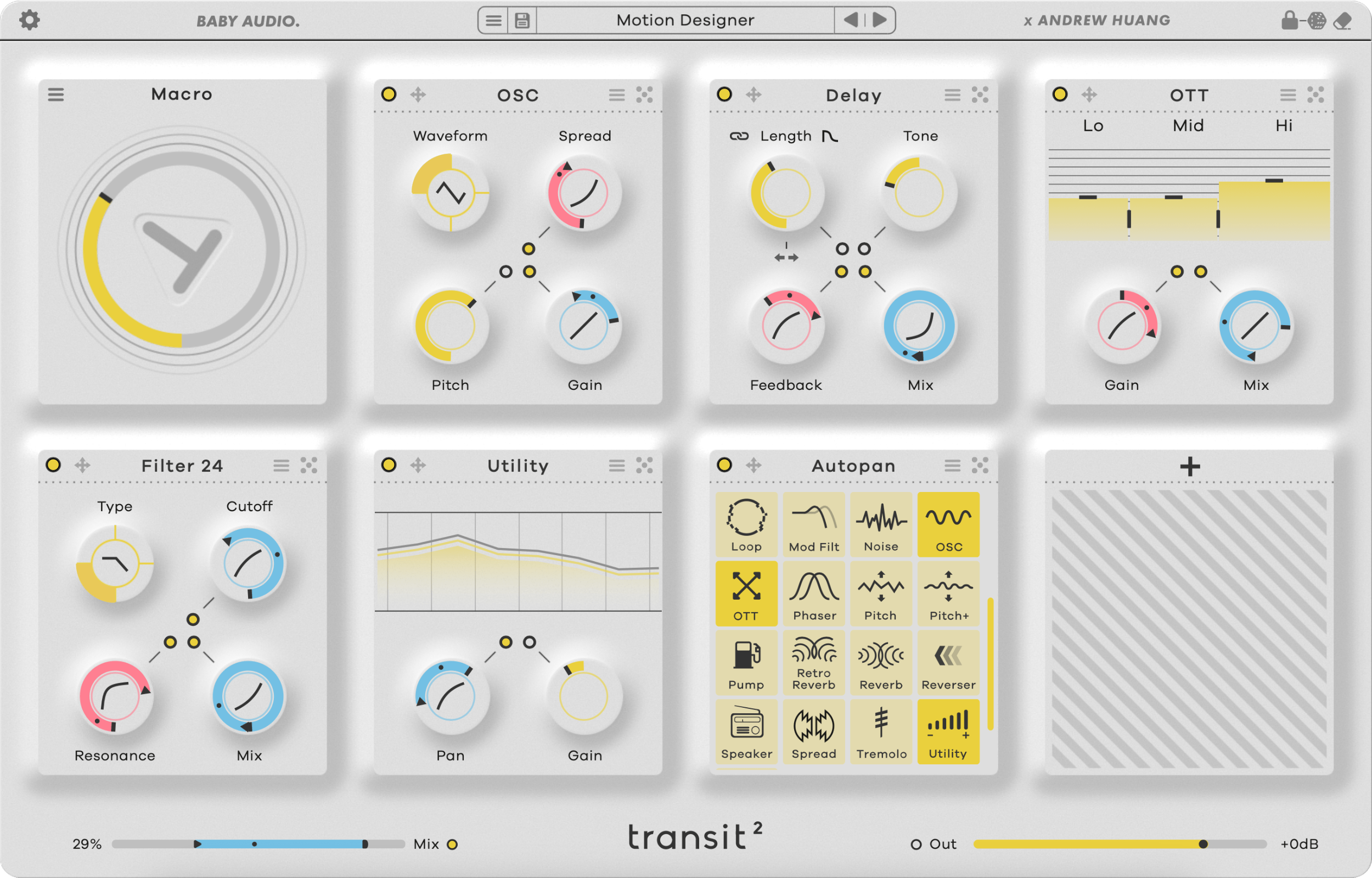Select the Hi band in OTT
Screen dimensions: 1372x878
click(x=1285, y=126)
